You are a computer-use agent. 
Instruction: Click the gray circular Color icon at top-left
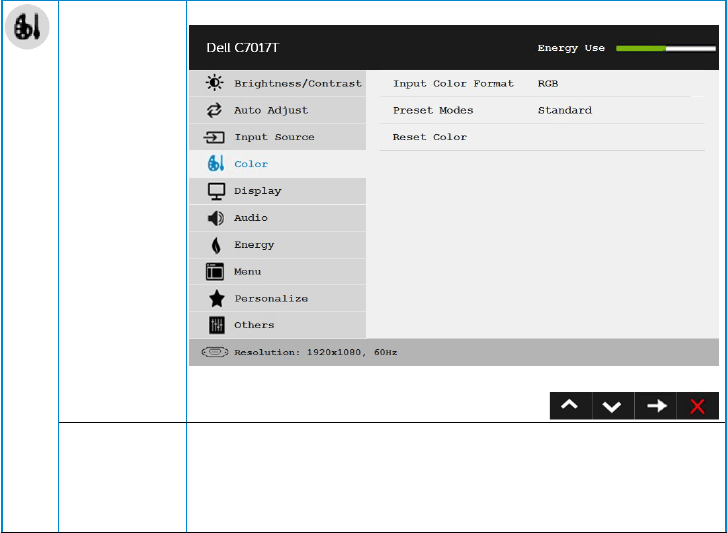point(27,27)
